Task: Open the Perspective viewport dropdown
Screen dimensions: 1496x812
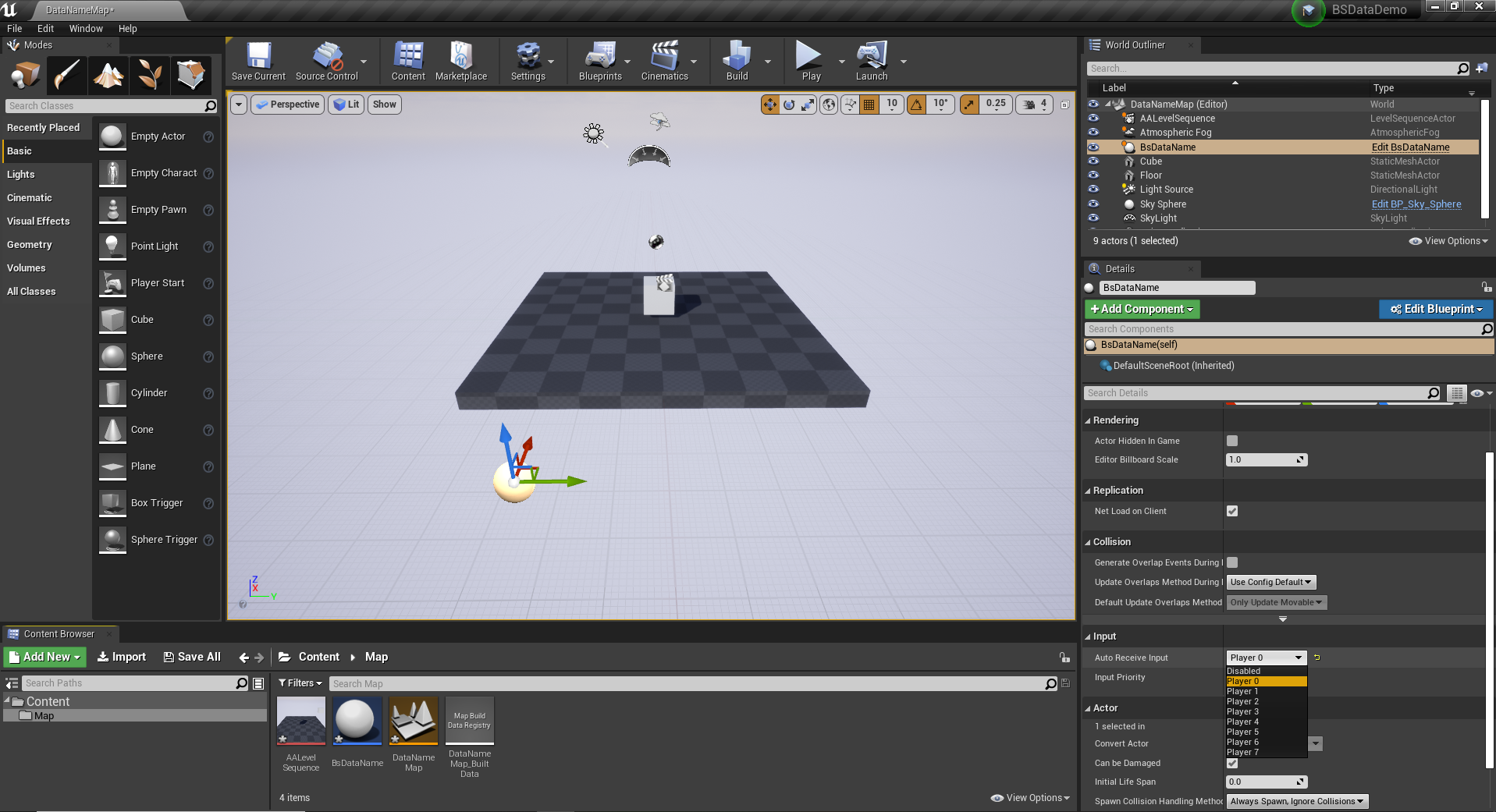Action: [x=287, y=104]
